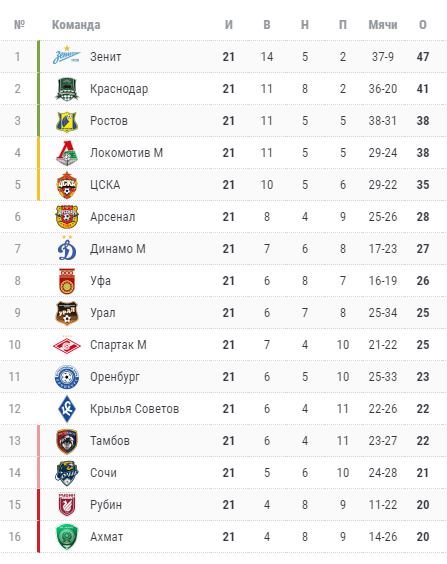Click the Zenit club logo
The height and width of the screenshot is (564, 447).
point(67,55)
